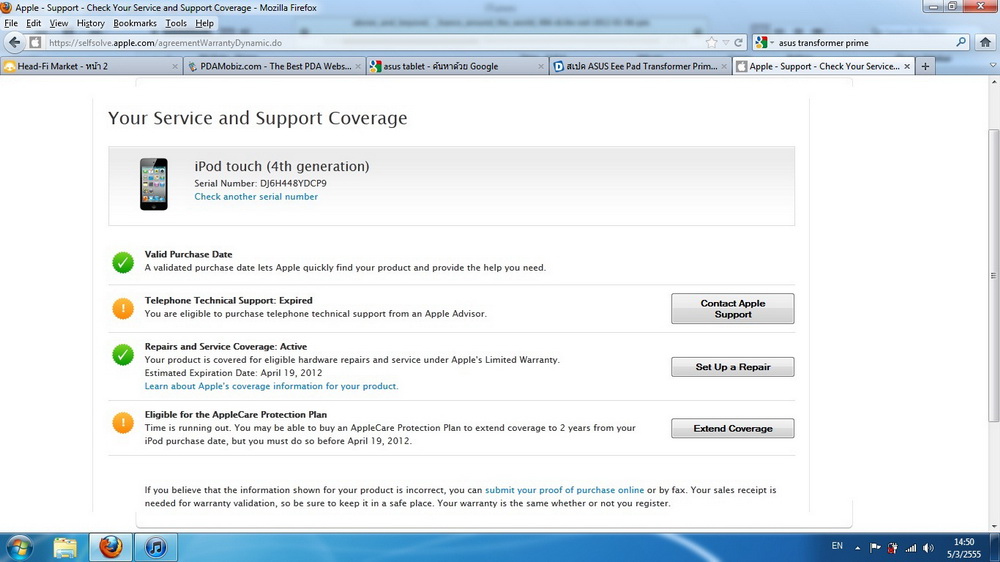Click the search magnifier icon
Screen dimensions: 1000x562
click(x=961, y=43)
